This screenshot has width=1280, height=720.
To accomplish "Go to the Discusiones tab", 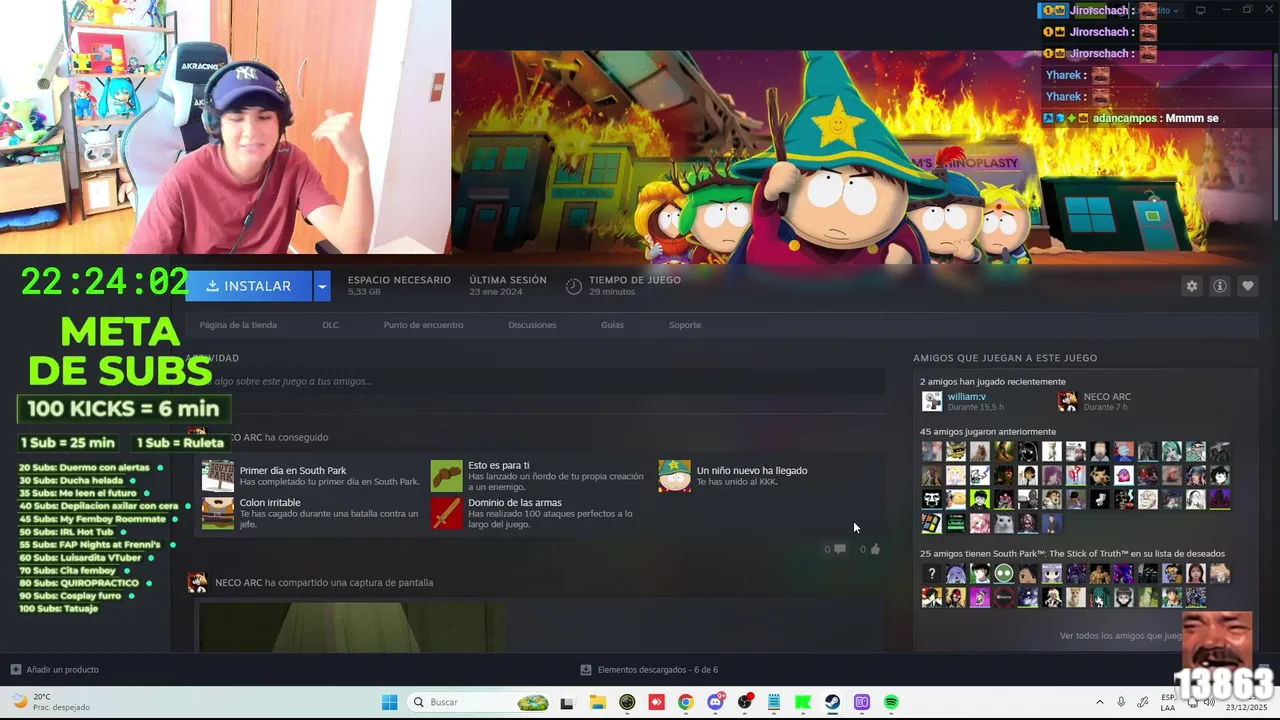I will (x=532, y=325).
